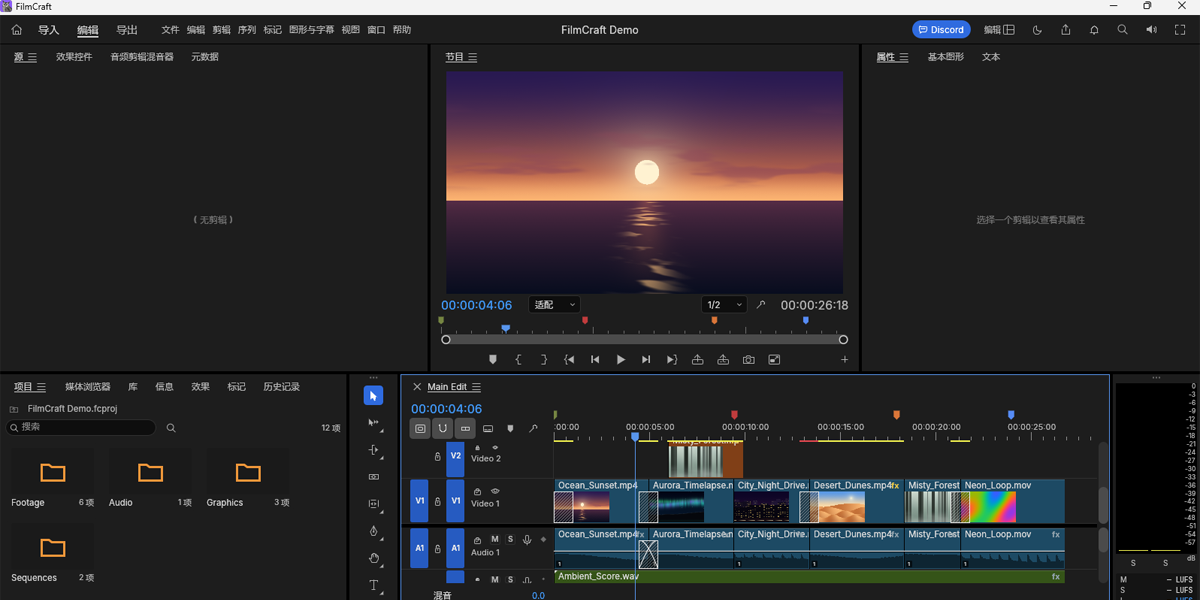Toggle lock on the Video 1 track

click(437, 501)
